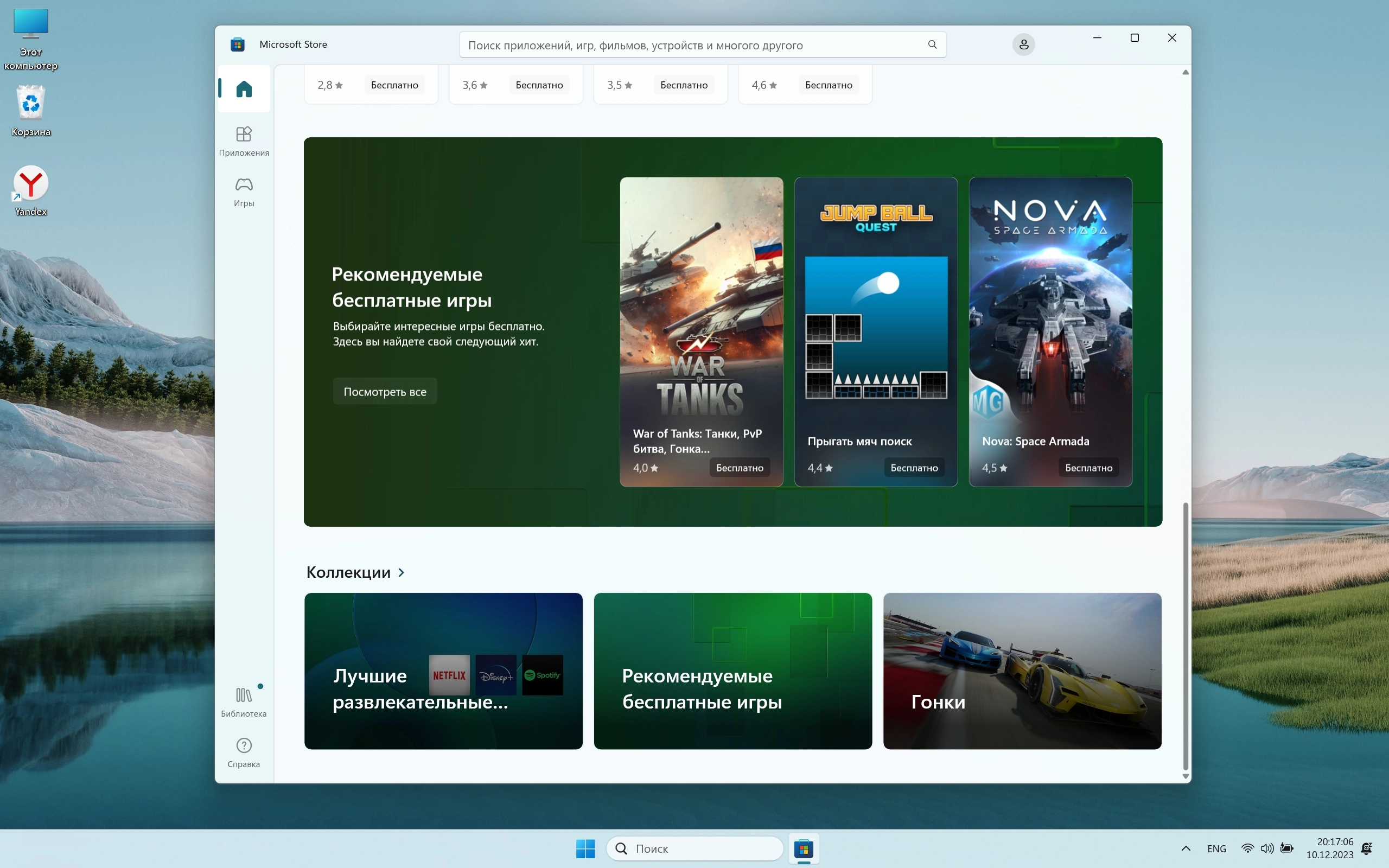1389x868 pixels.
Task: Click the Microsoft Store logo in the title bar
Action: coord(238,45)
